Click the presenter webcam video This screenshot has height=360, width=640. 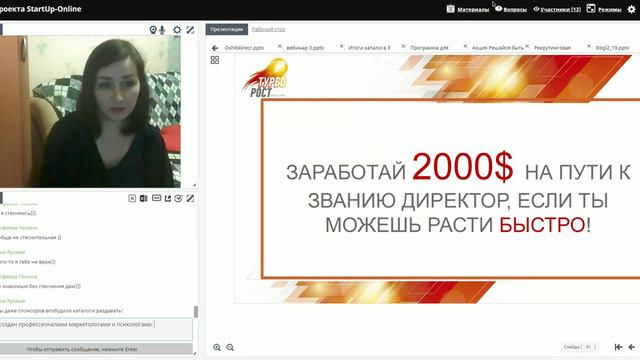90,111
